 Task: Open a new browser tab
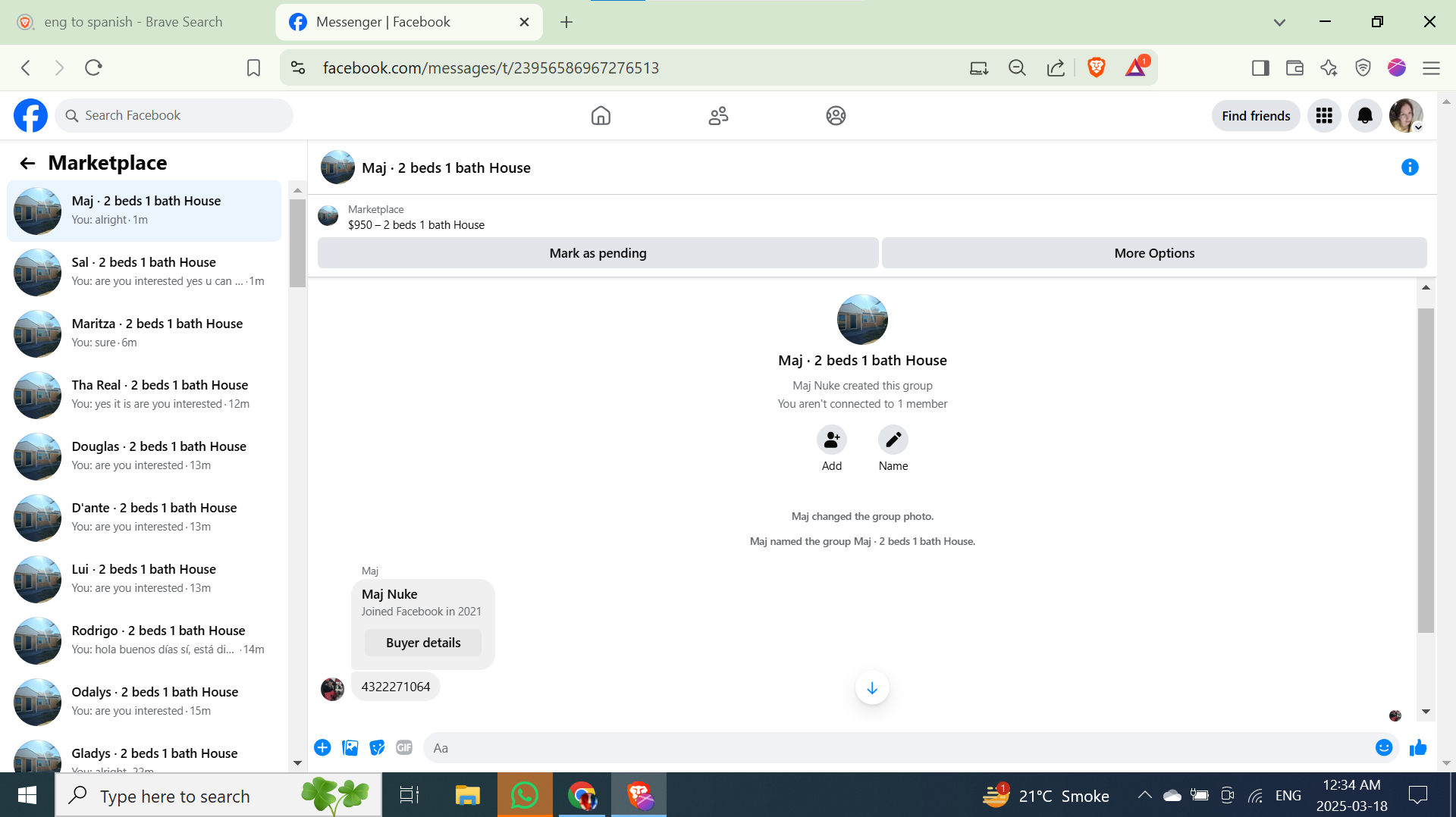566,22
